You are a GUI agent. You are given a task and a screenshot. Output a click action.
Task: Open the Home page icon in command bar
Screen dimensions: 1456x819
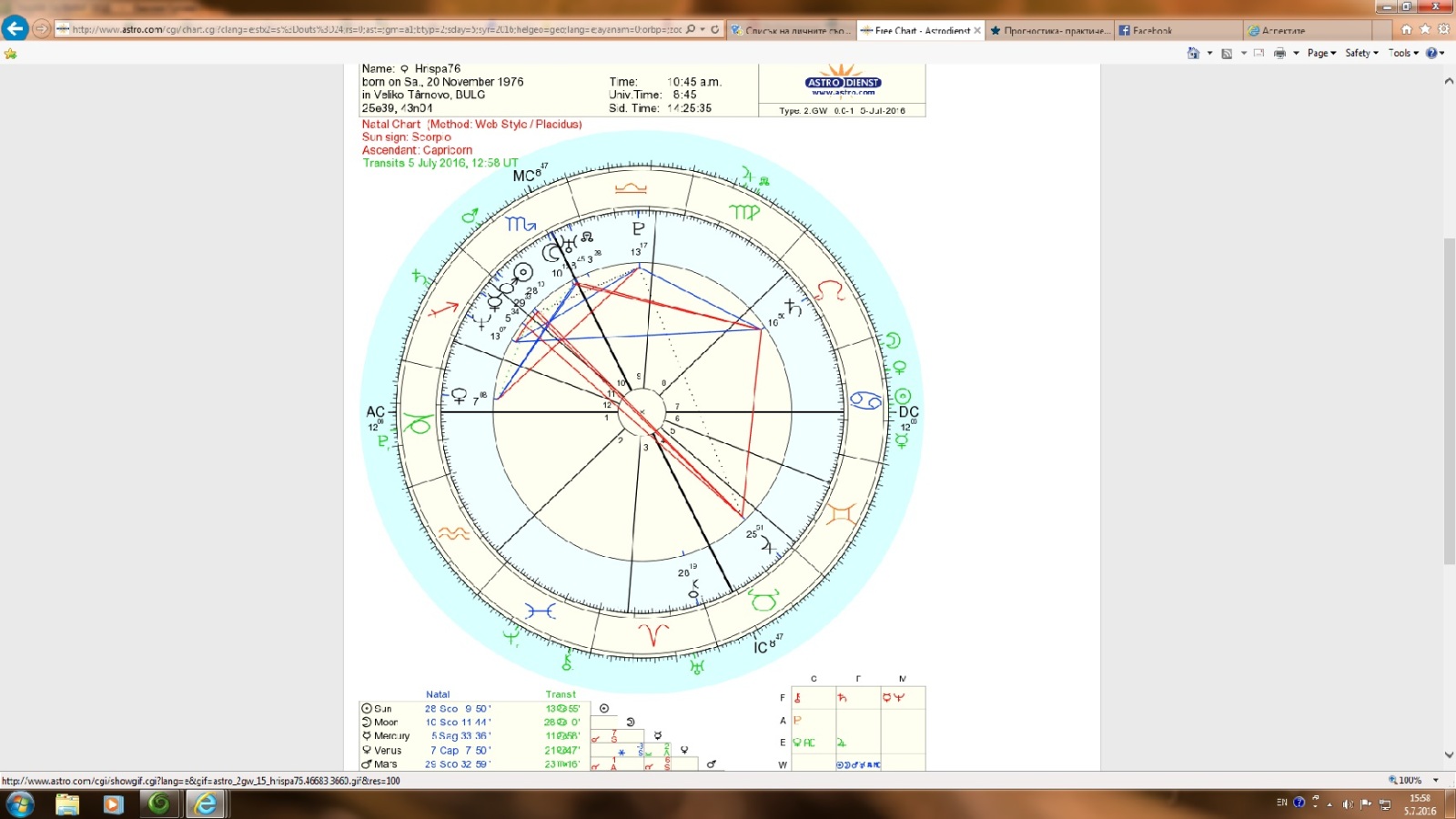pyautogui.click(x=1193, y=54)
